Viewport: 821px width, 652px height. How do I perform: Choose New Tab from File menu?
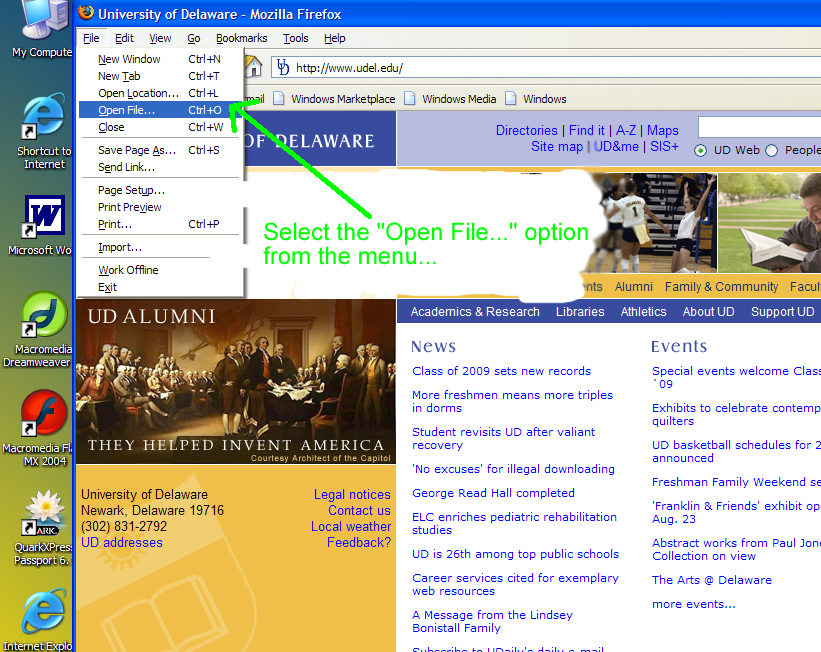coord(161,76)
